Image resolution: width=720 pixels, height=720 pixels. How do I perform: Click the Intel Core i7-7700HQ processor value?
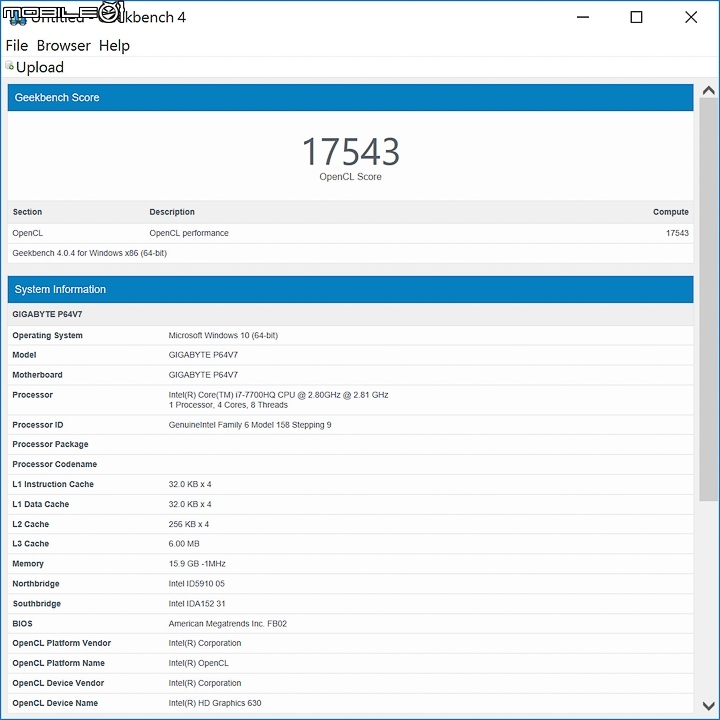(x=278, y=395)
